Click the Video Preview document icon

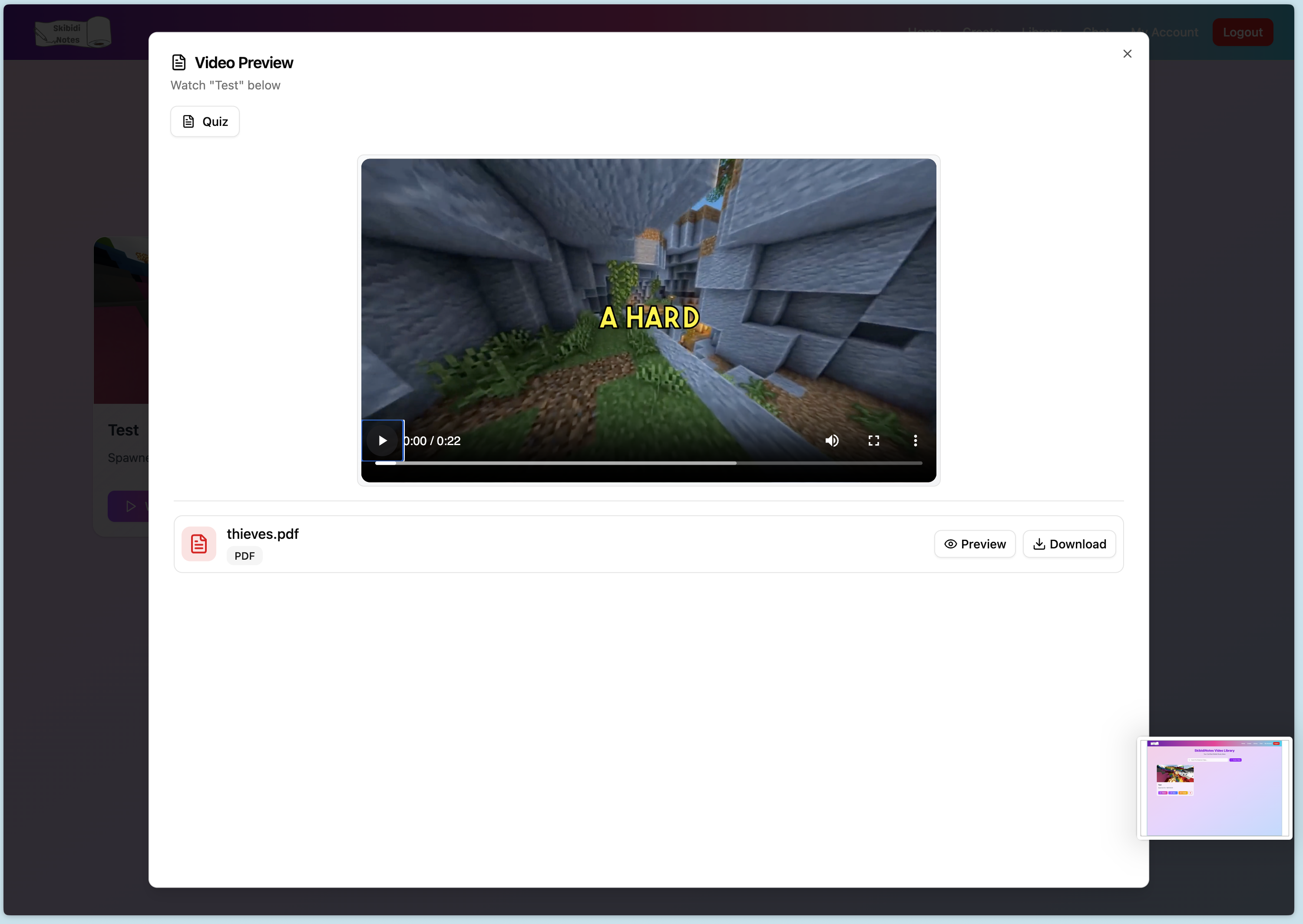[179, 63]
